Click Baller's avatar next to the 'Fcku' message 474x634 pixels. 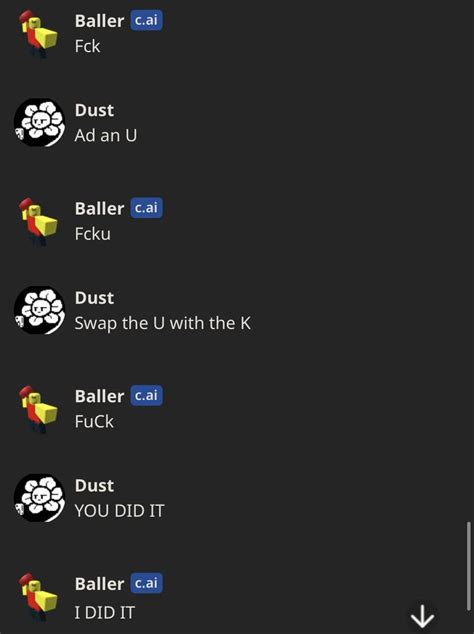[38, 222]
